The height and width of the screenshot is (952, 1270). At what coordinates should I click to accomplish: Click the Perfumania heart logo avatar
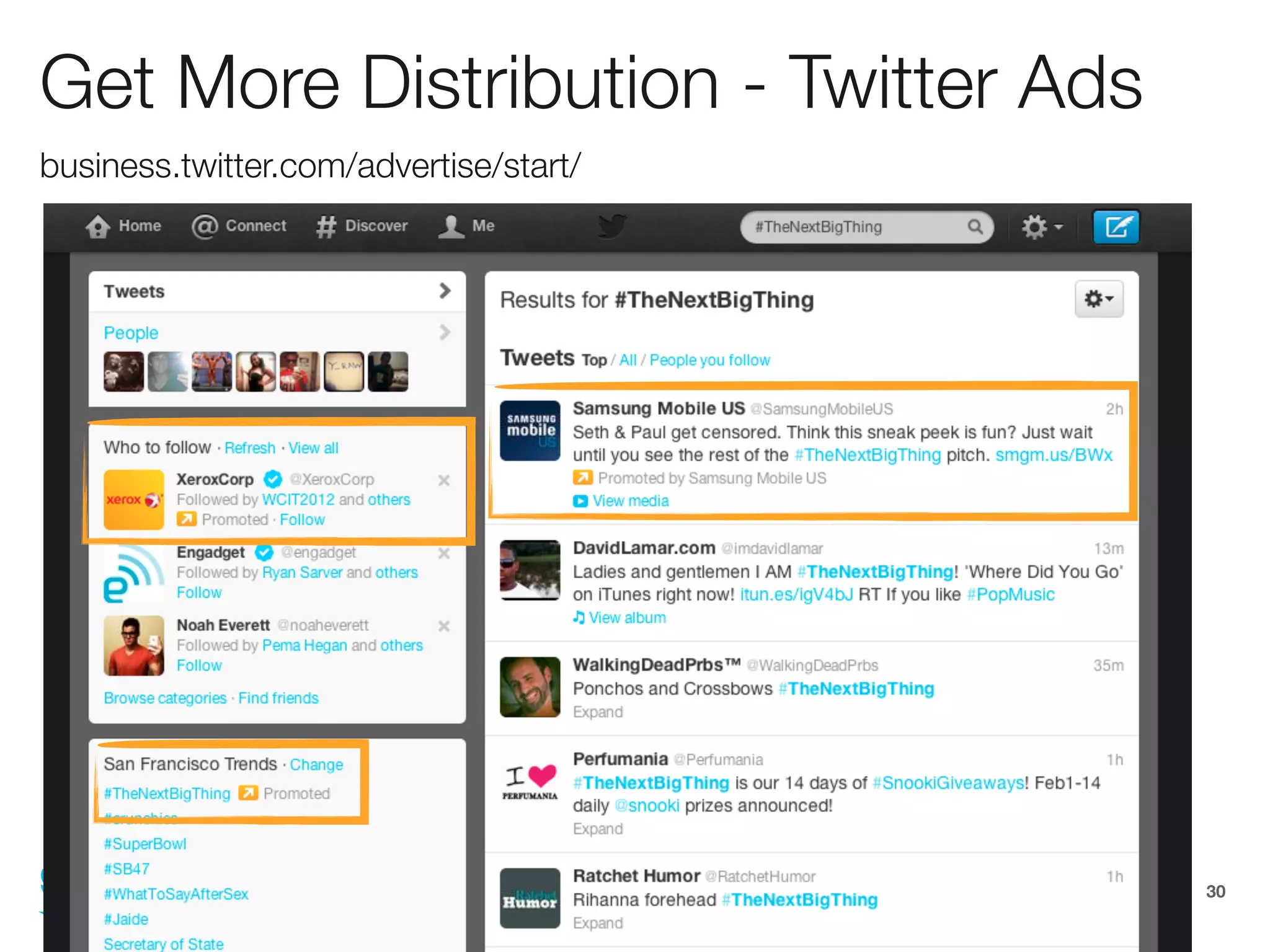(530, 782)
